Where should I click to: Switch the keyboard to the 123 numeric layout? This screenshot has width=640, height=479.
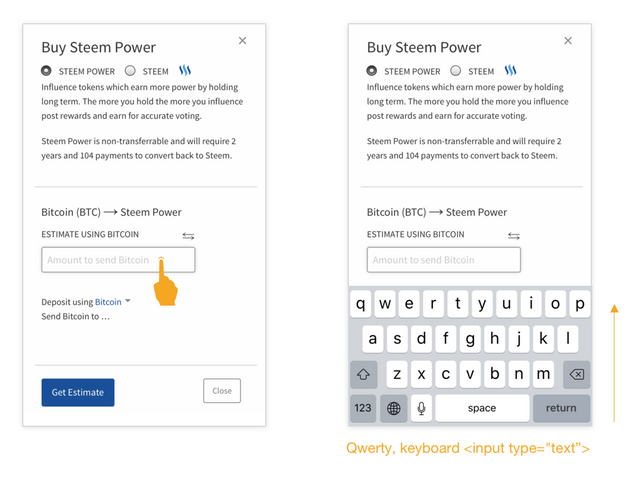click(363, 408)
